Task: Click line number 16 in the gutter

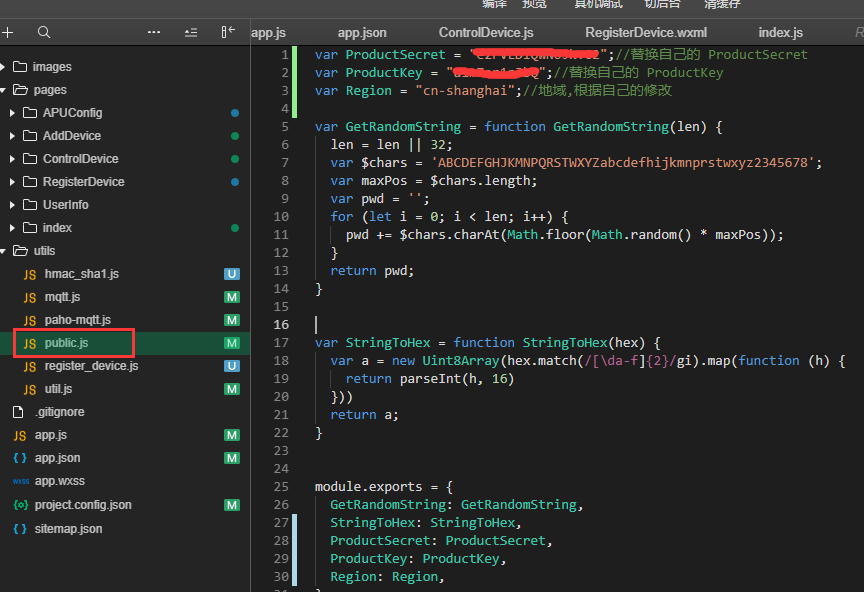Action: (x=281, y=325)
